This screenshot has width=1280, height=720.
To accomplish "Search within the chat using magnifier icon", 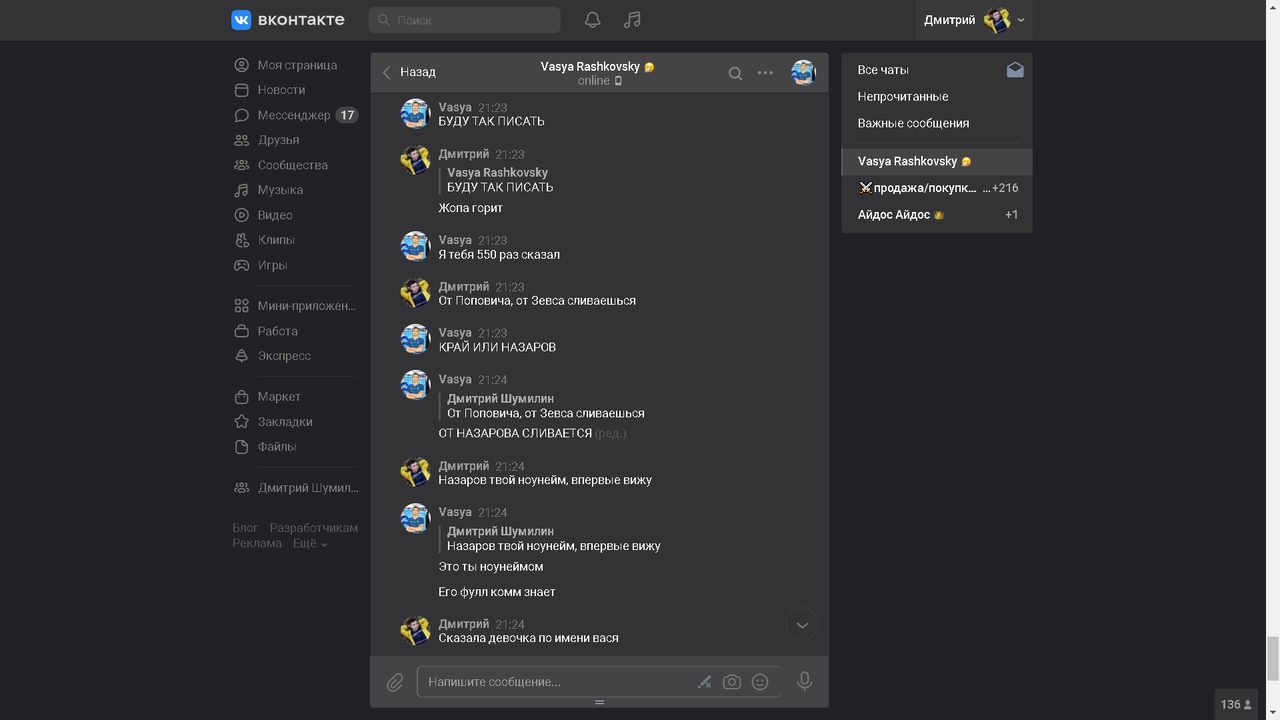I will (735, 73).
